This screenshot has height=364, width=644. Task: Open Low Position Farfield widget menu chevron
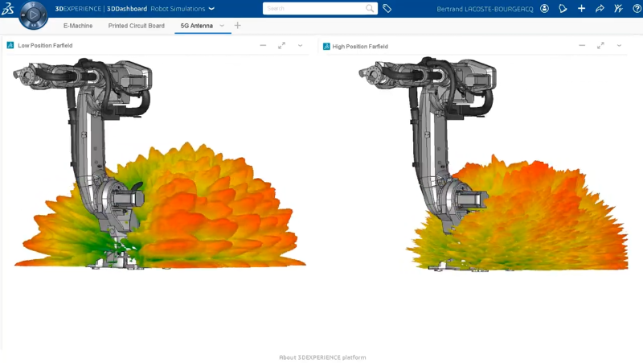coord(300,46)
